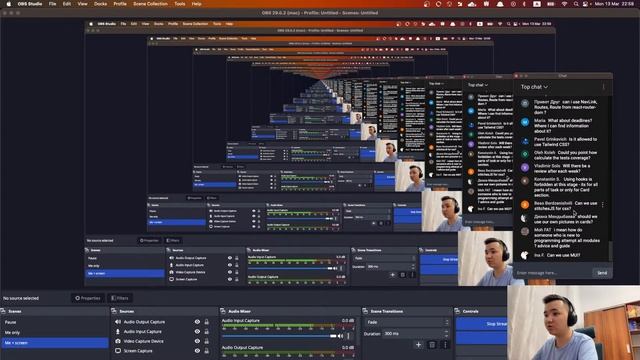Screen dimensions: 640x360
Task: Select the Pause scene
Action: [x=55, y=322]
